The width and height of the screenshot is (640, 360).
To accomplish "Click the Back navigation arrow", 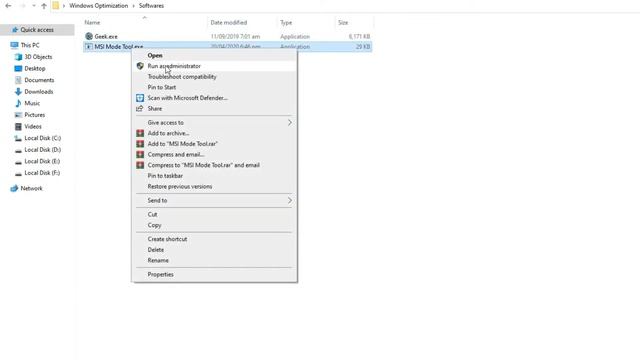I will coord(8,6).
